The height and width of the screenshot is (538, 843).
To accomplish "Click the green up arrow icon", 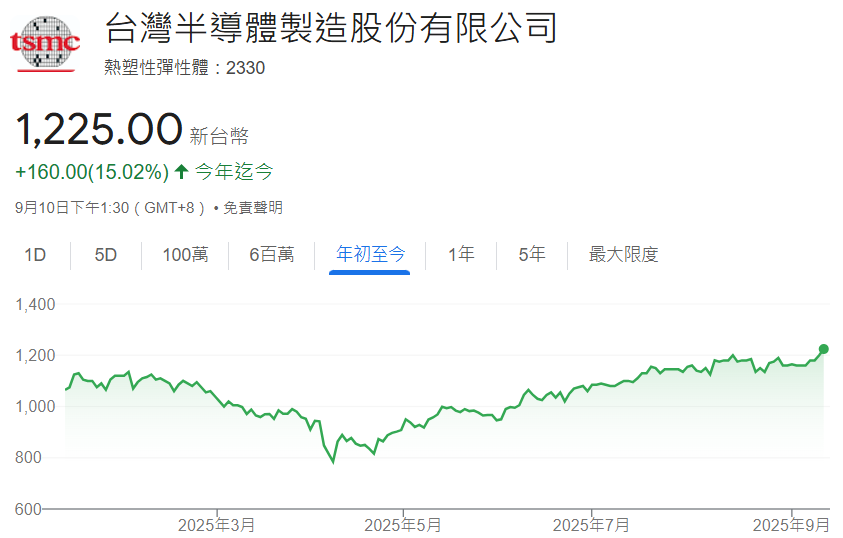I will [x=182, y=172].
